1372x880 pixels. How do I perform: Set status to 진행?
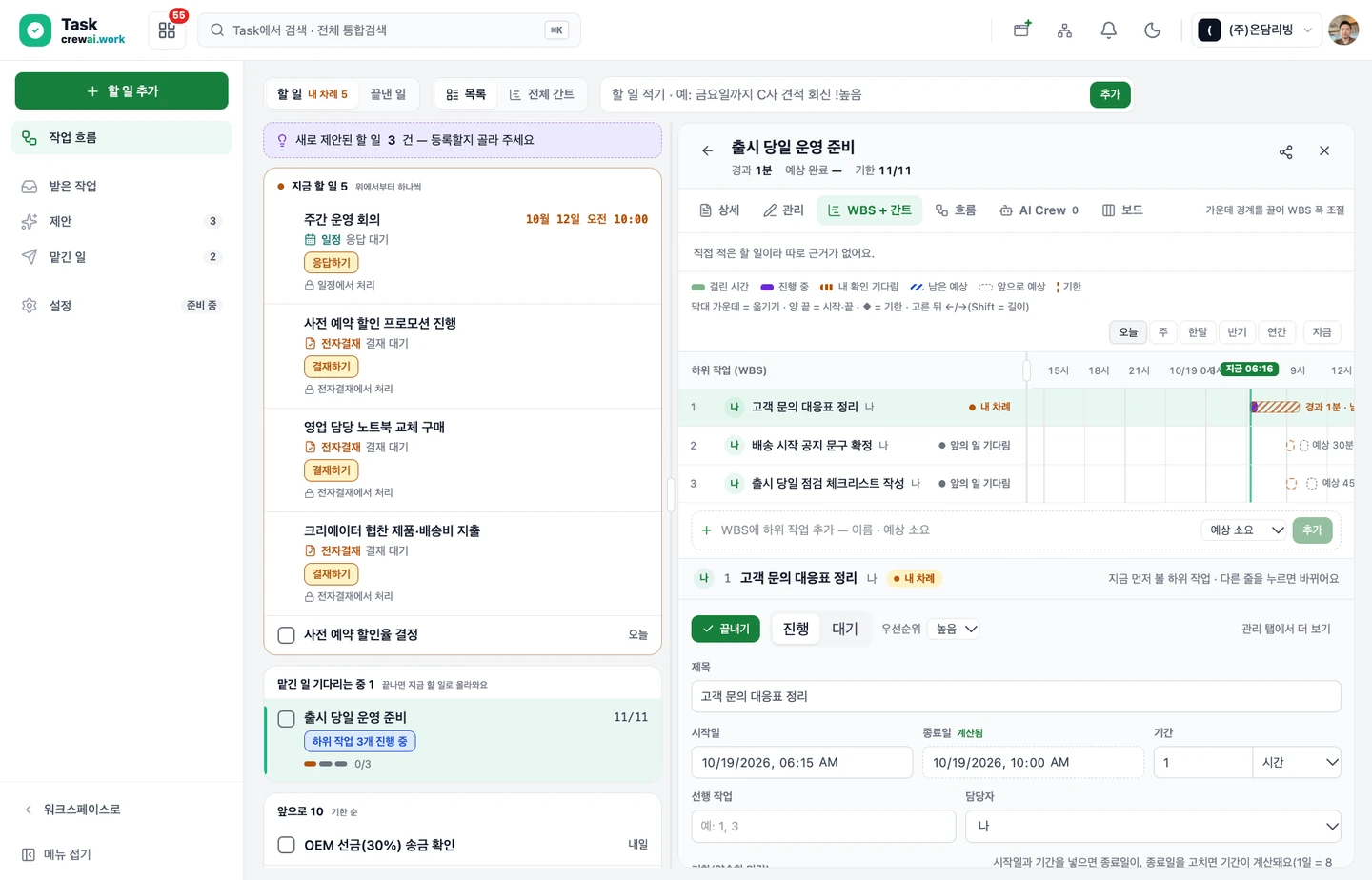[x=796, y=629]
